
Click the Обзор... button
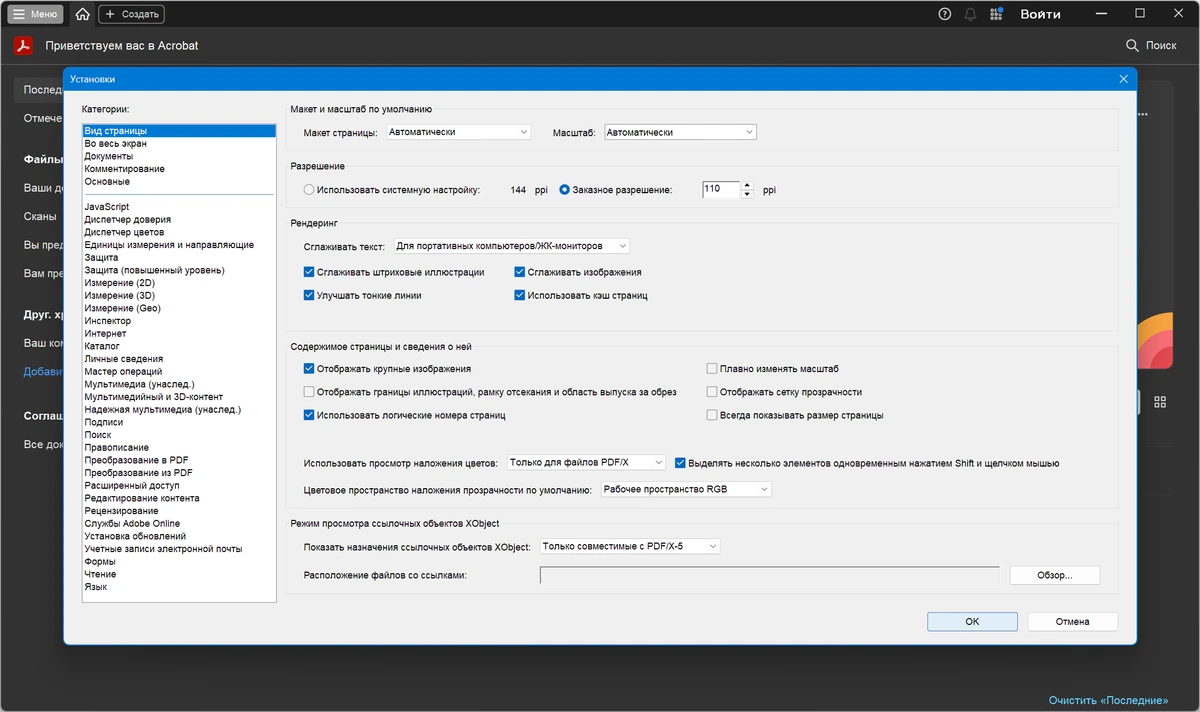coord(1055,575)
